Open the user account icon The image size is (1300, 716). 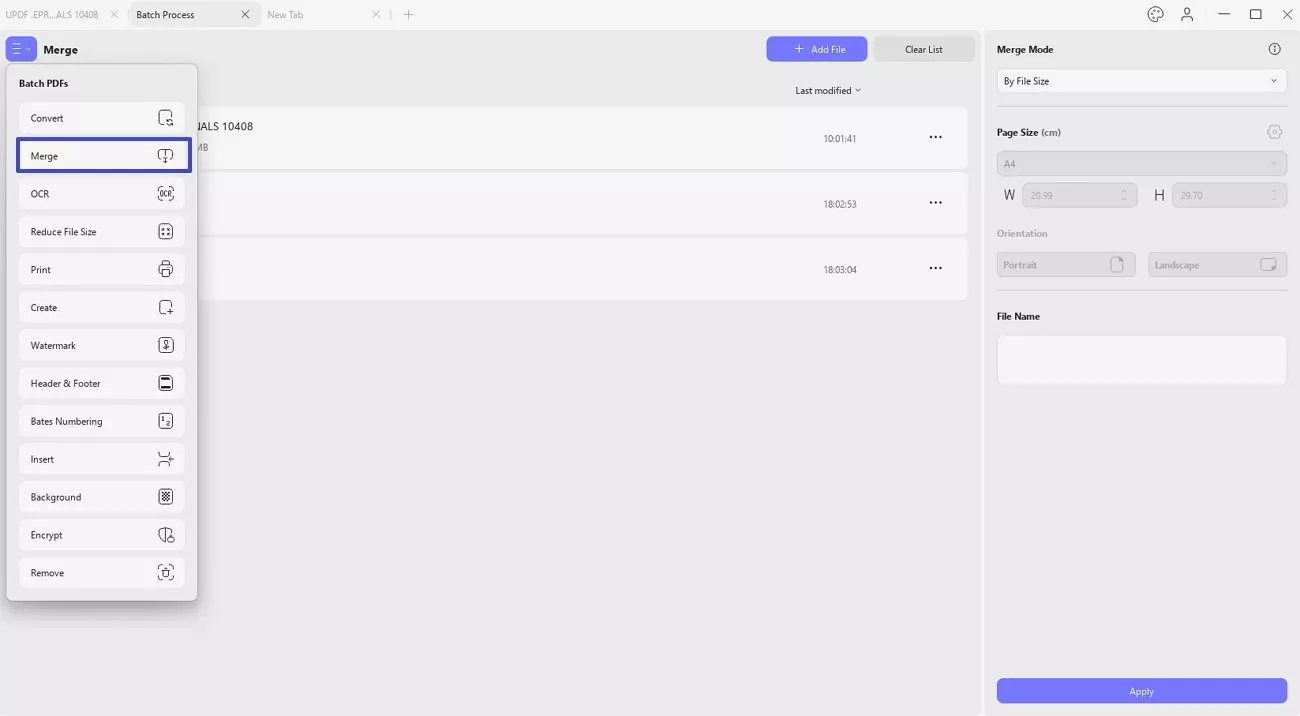point(1187,14)
